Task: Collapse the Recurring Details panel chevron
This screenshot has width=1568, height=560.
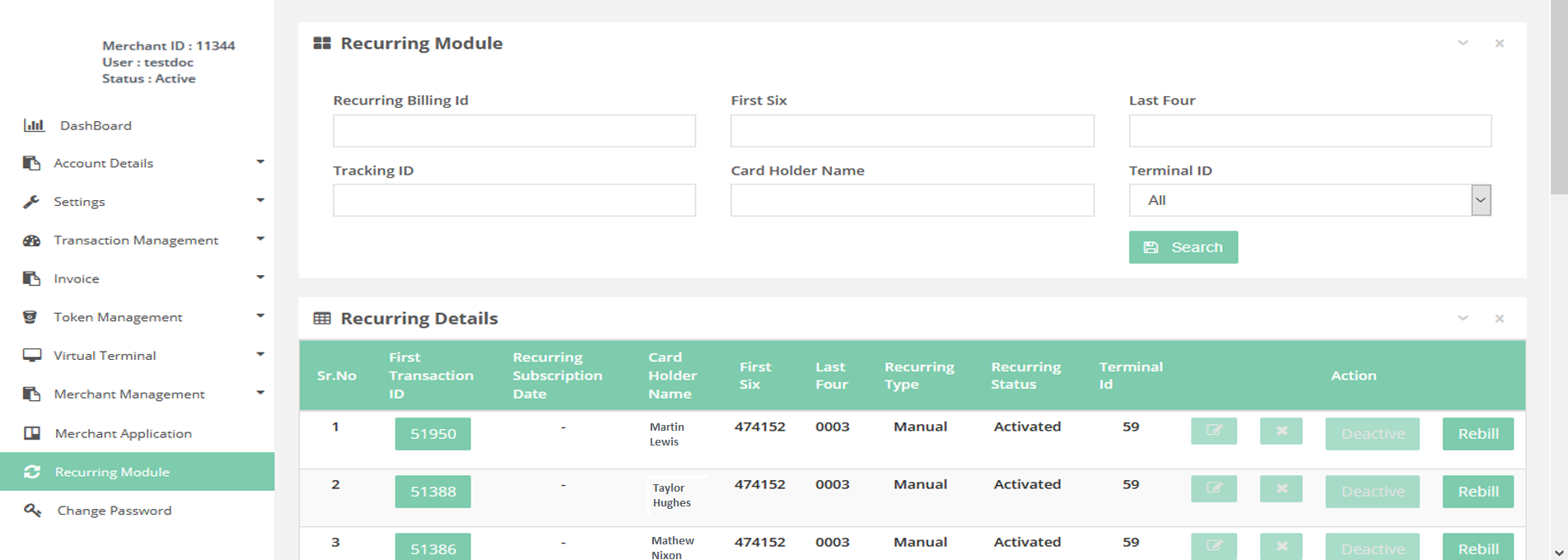Action: [1463, 319]
